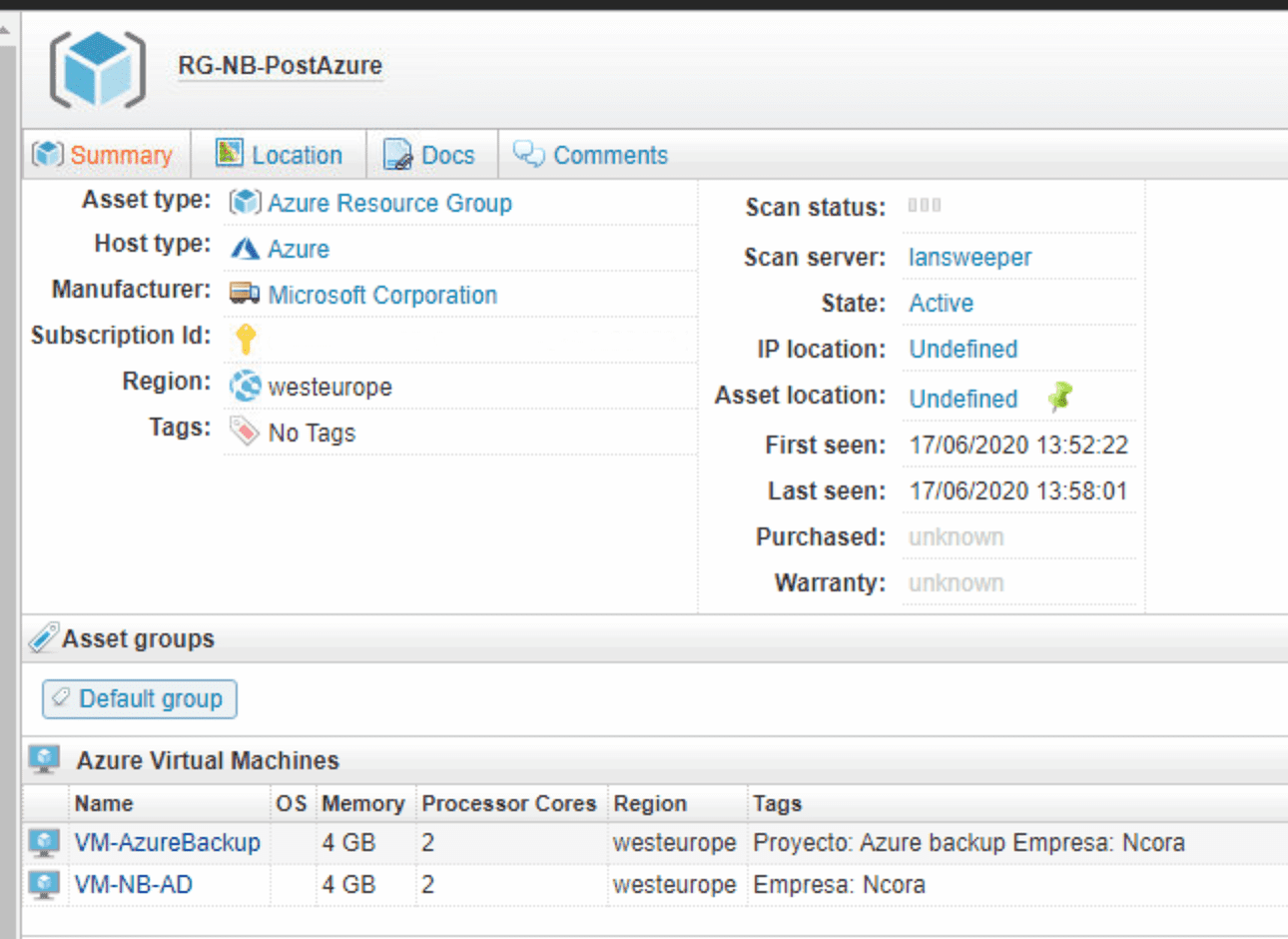The image size is (1288, 939).
Task: Click the Purchased unknown value
Action: (x=956, y=536)
